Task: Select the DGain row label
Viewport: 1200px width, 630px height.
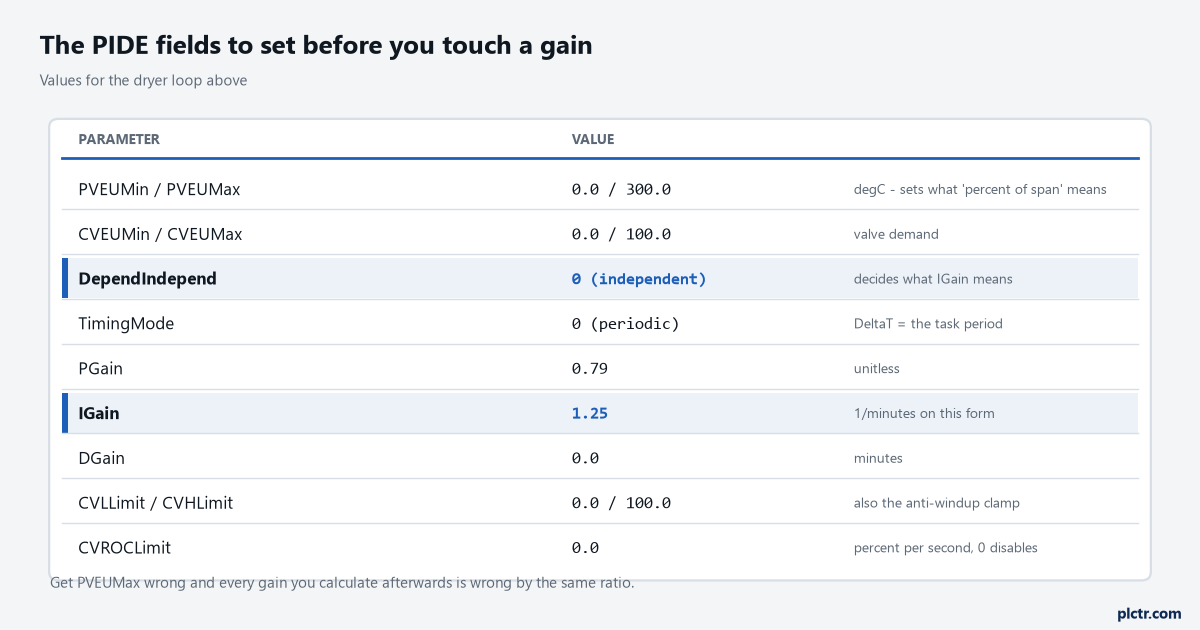Action: pyautogui.click(x=101, y=458)
